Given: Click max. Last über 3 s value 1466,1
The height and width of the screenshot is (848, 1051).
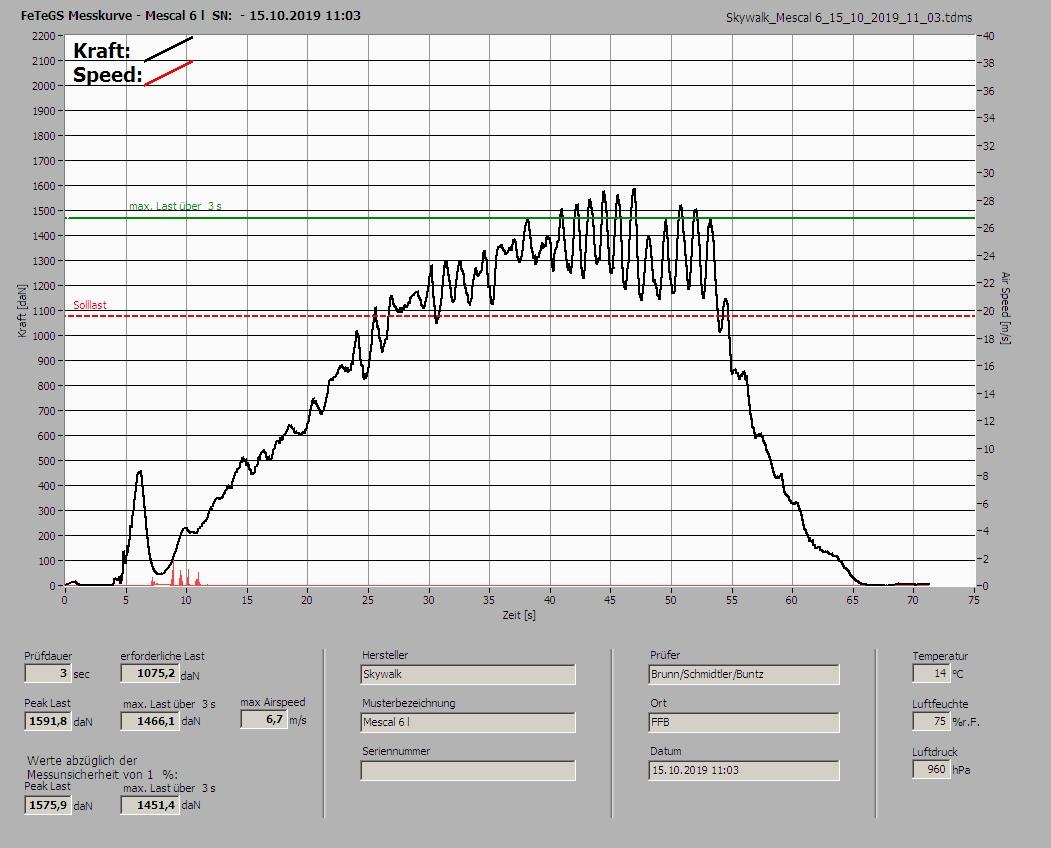Looking at the screenshot, I should point(149,721).
